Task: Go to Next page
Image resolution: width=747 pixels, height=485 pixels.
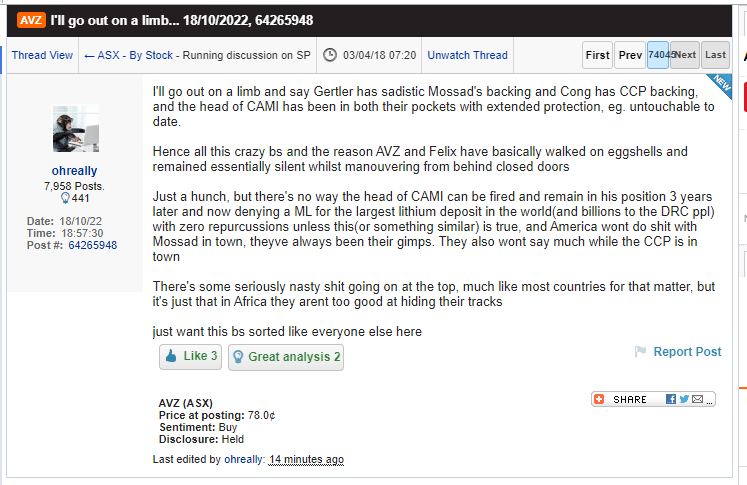Action: [685, 55]
